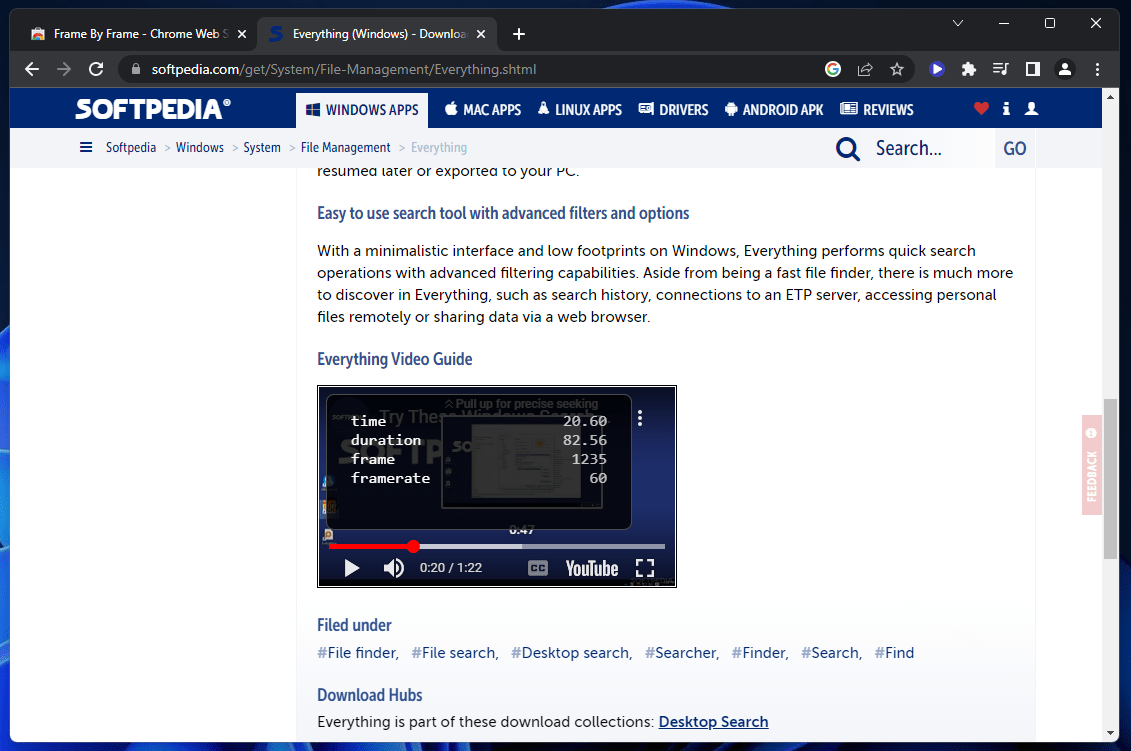Click the search magnifier icon

tap(848, 149)
